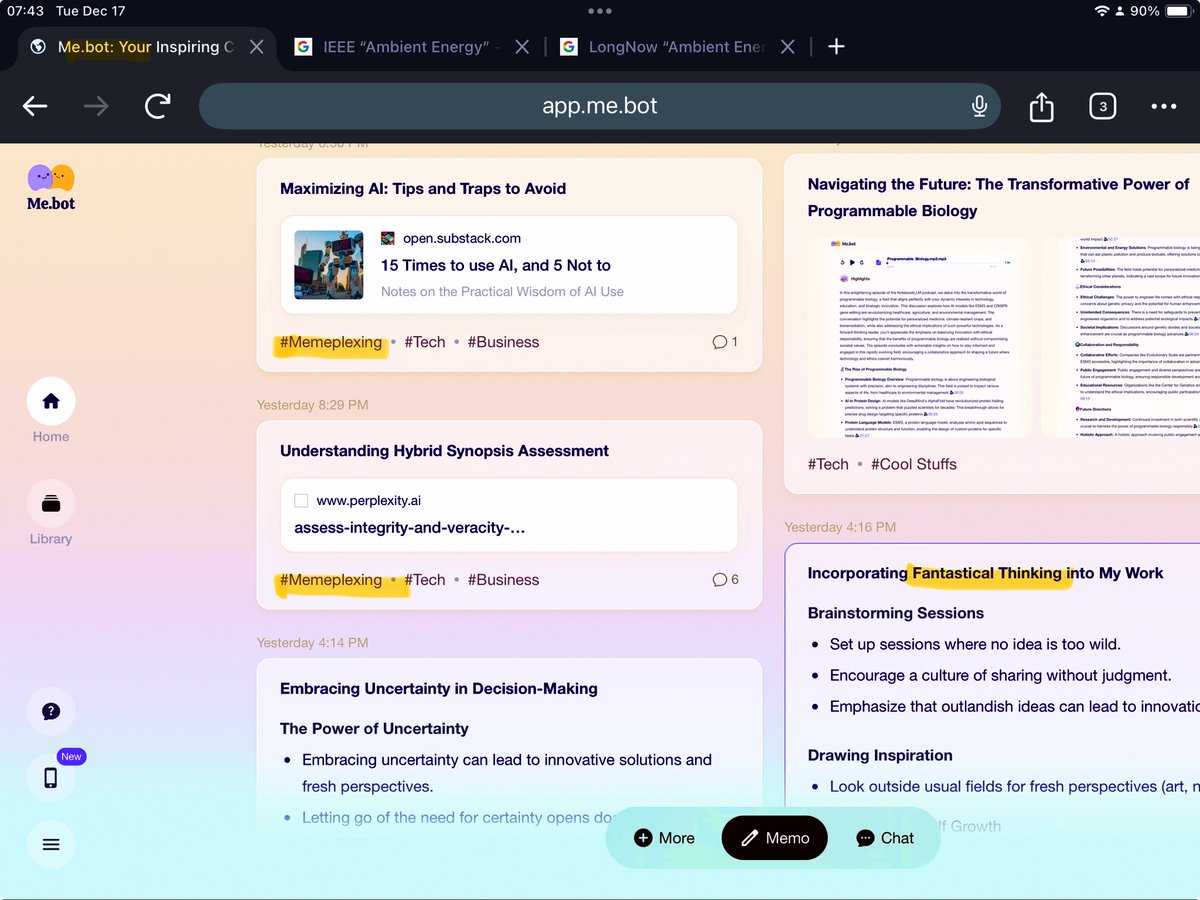Tap the Wi-Fi icon in status bar
The width and height of the screenshot is (1200, 900).
point(1102,11)
